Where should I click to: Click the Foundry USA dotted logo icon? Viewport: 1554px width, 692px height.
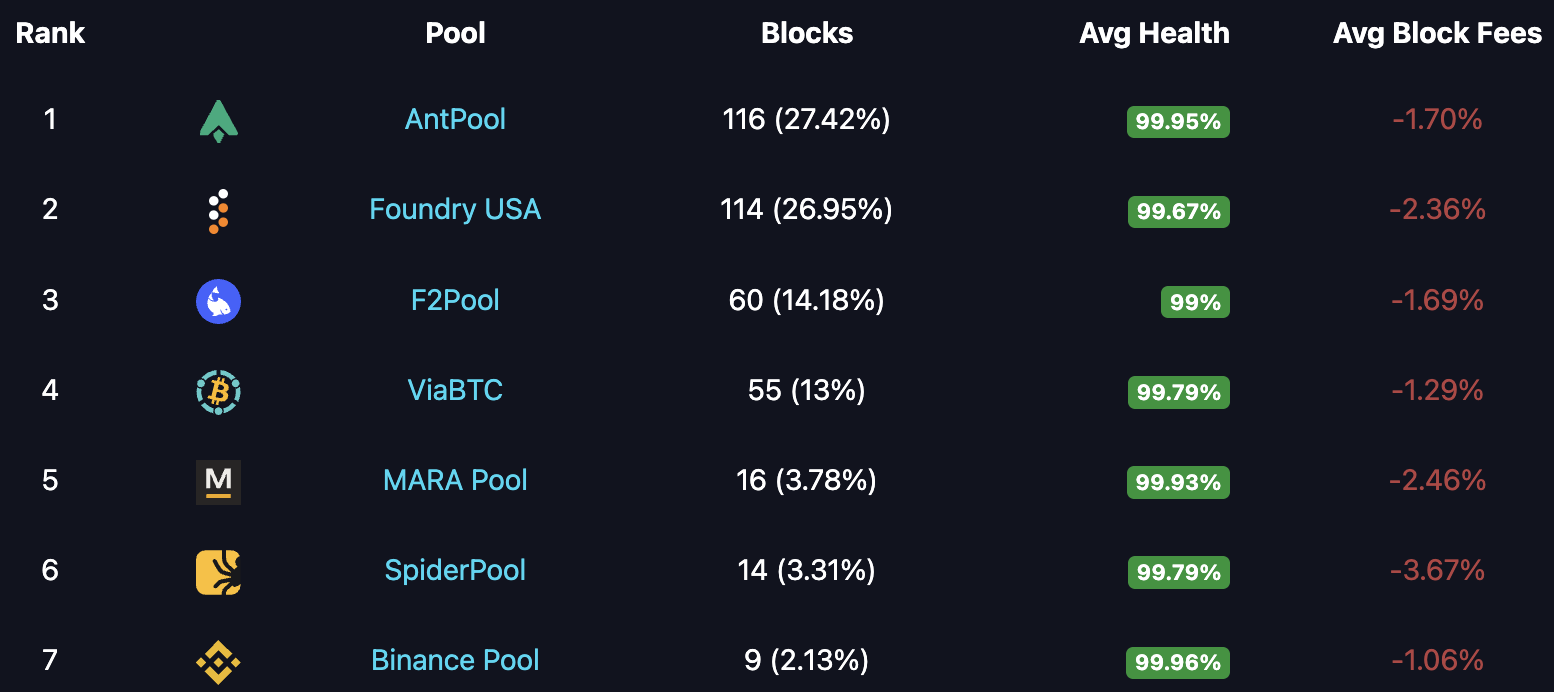pos(218,211)
